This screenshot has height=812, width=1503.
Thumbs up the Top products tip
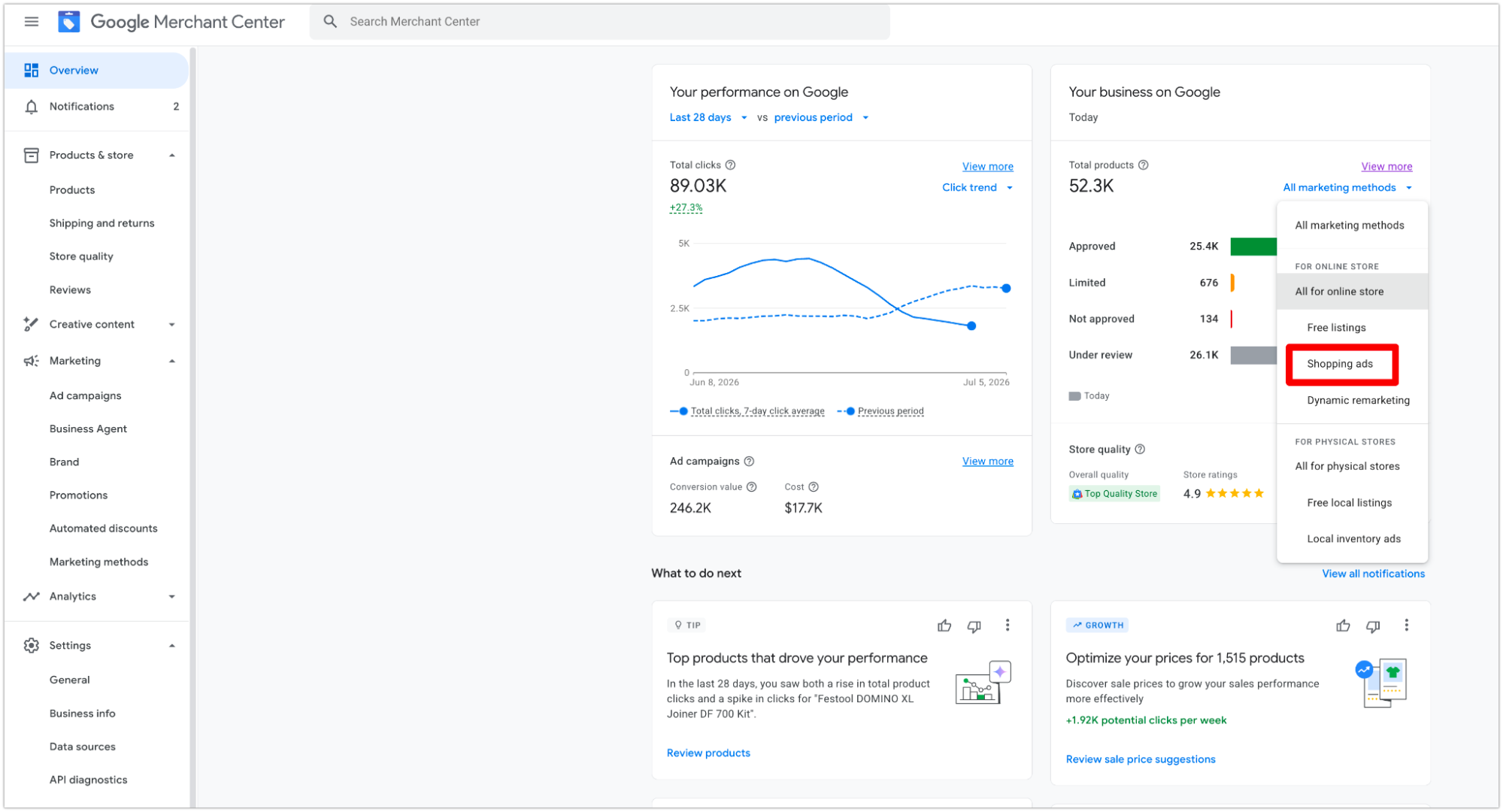click(x=944, y=626)
